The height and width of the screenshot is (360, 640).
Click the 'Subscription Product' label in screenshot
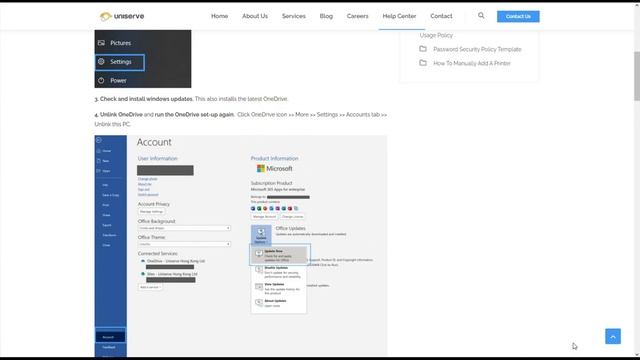coord(271,183)
